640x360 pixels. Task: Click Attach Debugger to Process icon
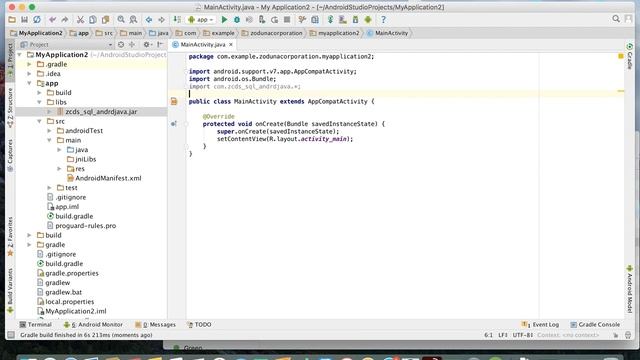pos(262,20)
